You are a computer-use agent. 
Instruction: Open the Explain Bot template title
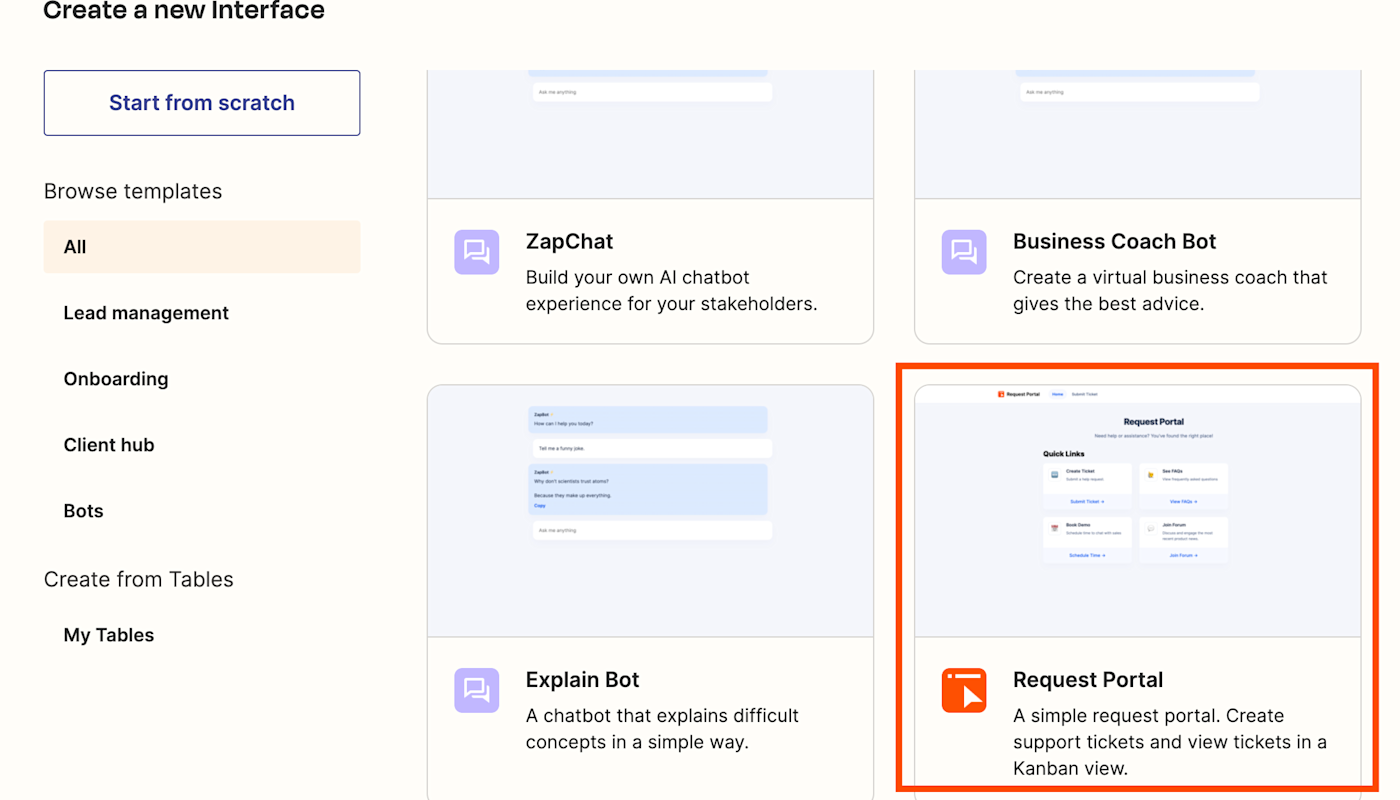tap(583, 680)
